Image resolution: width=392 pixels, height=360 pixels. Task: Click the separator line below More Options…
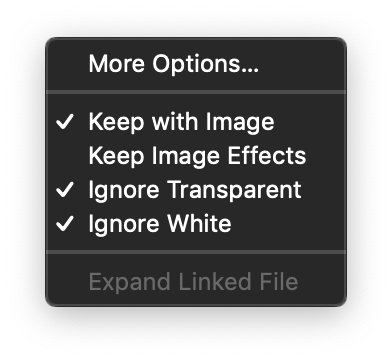tap(196, 92)
